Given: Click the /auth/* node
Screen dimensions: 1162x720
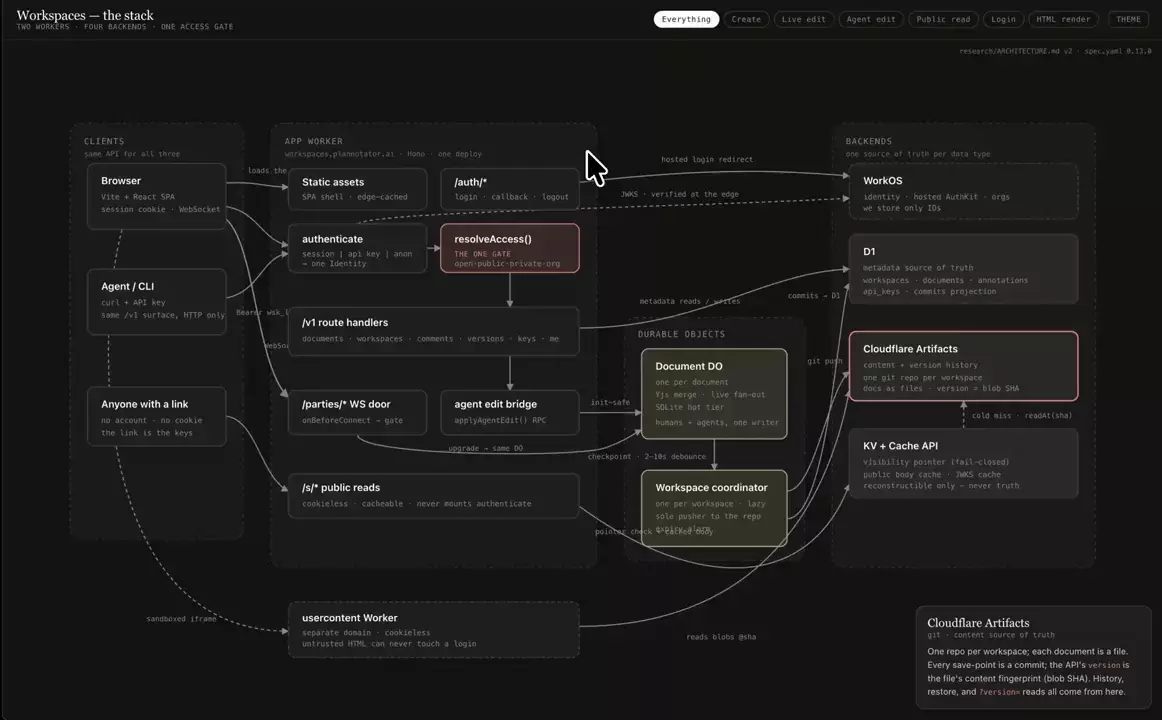Looking at the screenshot, I should [510, 189].
